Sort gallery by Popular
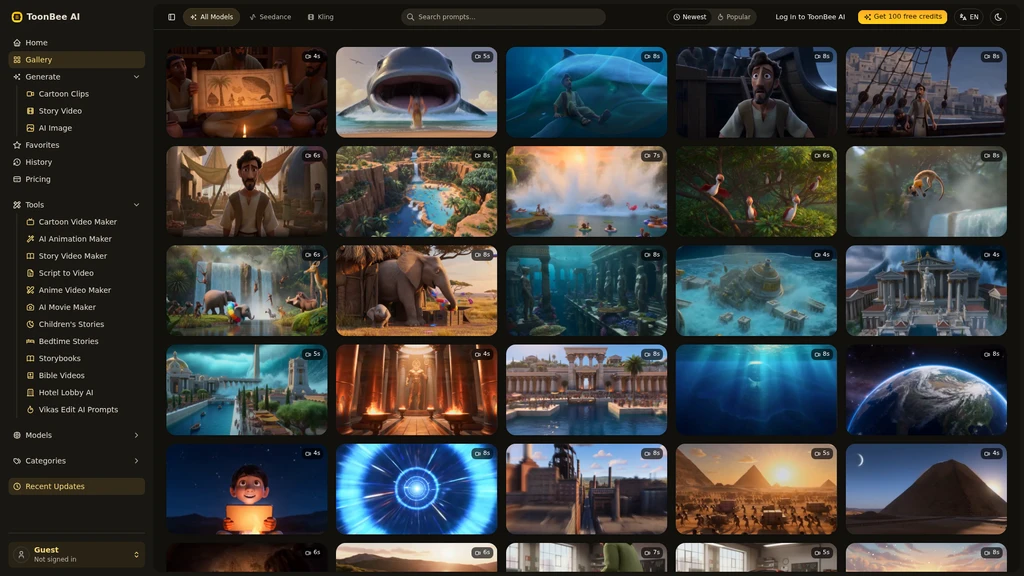 734,17
